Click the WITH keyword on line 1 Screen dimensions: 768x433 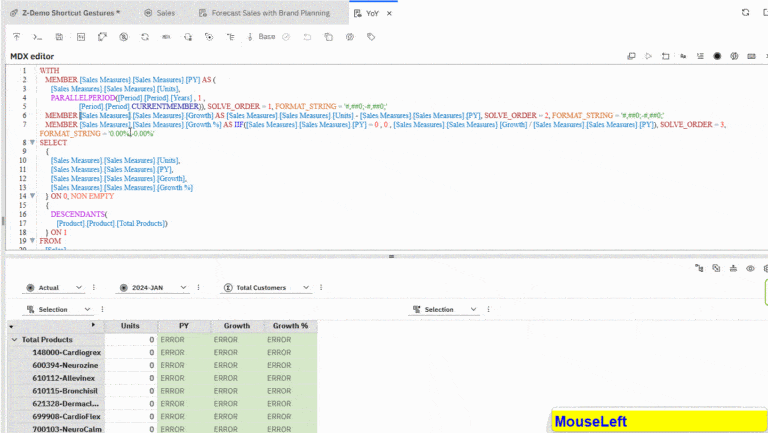[49, 71]
